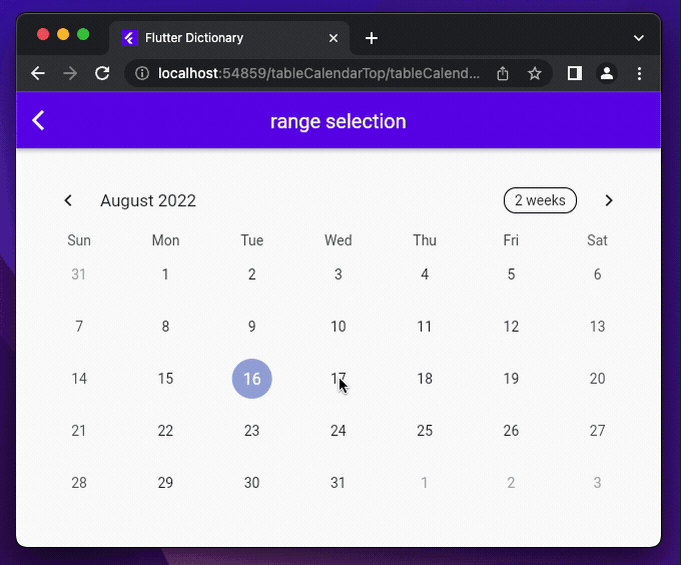Select the Flutter Dictionary tab
This screenshot has height=565, width=681.
point(229,38)
